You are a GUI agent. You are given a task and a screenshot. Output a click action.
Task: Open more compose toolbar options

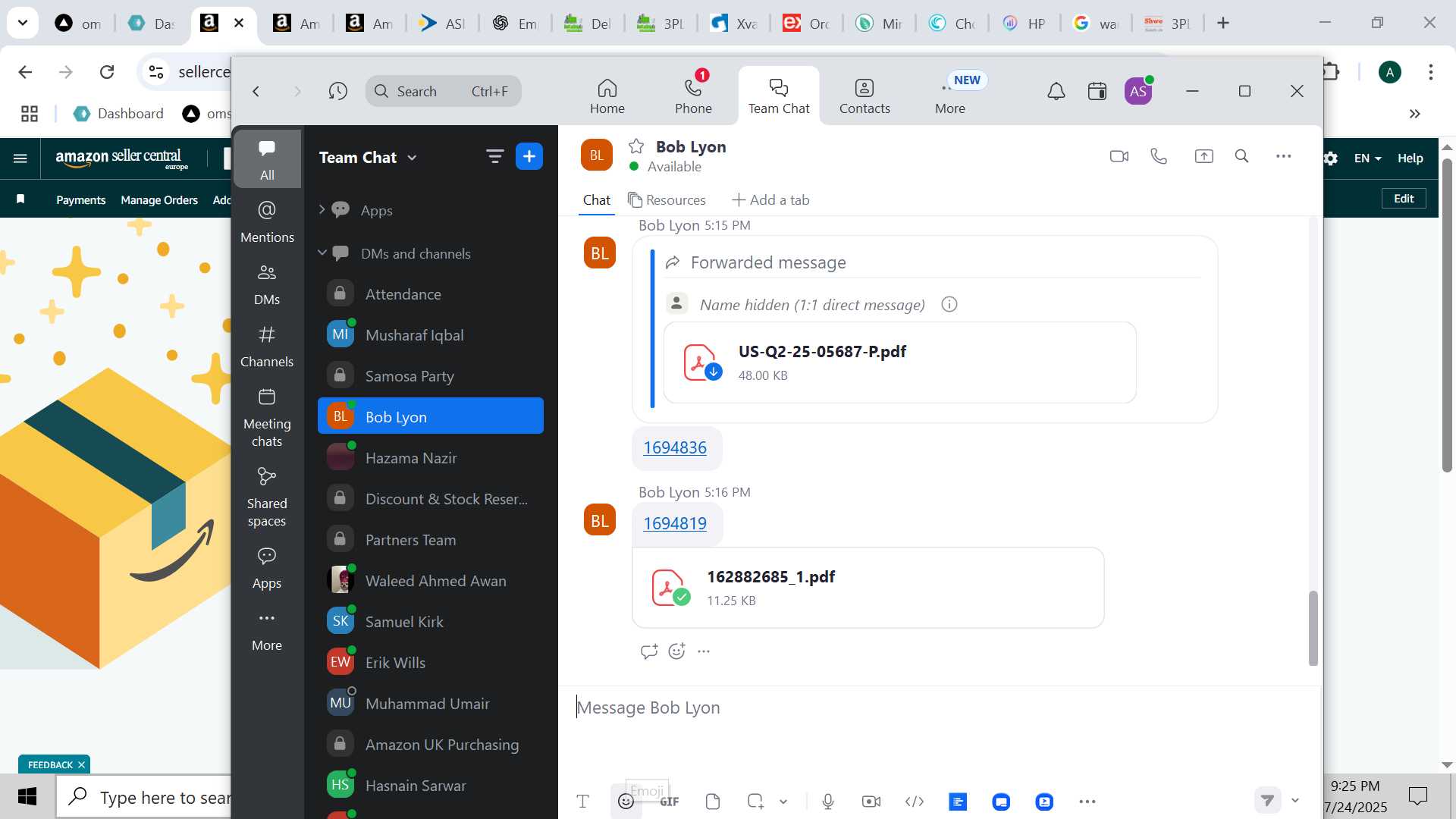1087,802
